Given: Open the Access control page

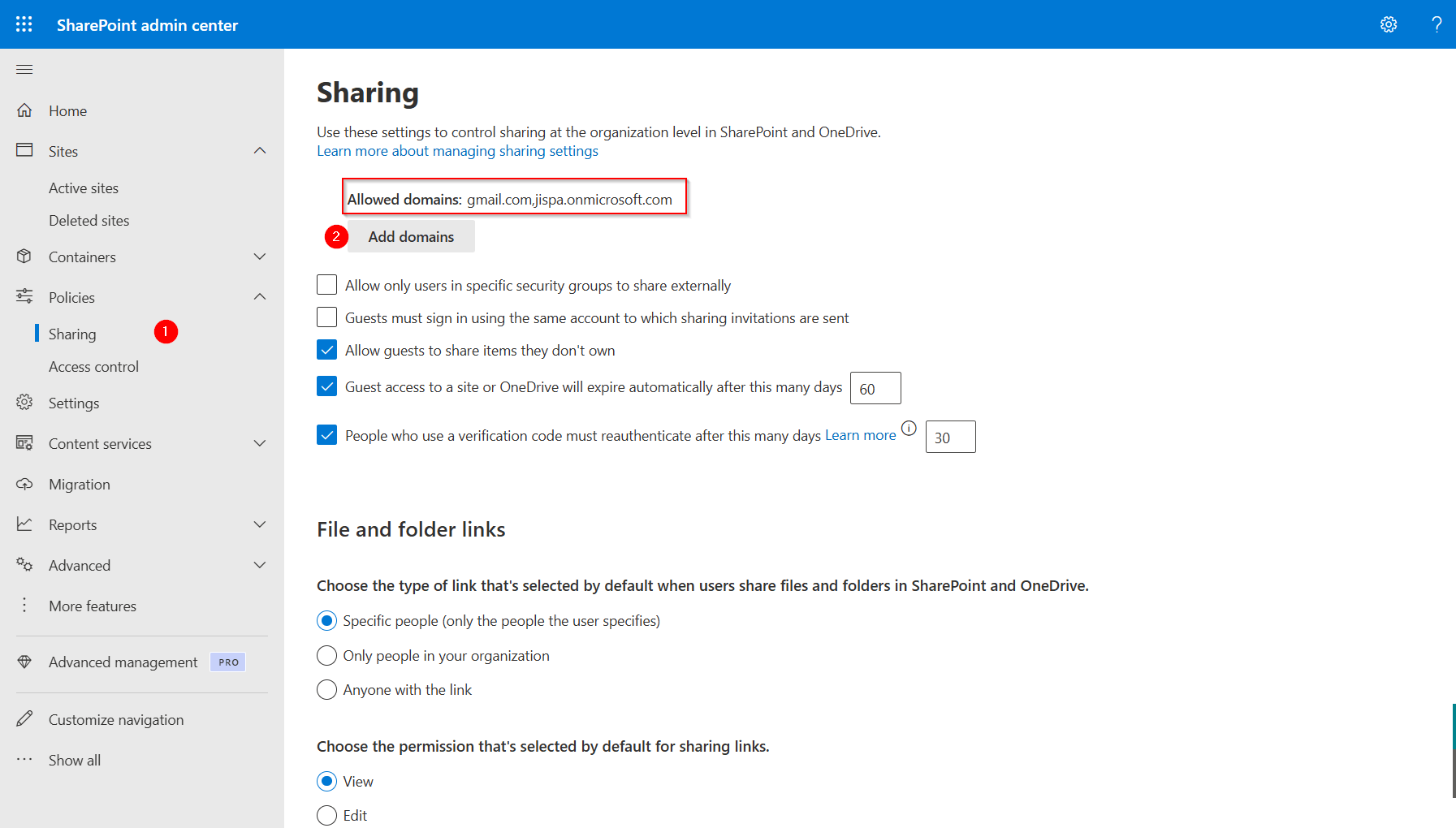Looking at the screenshot, I should point(93,366).
